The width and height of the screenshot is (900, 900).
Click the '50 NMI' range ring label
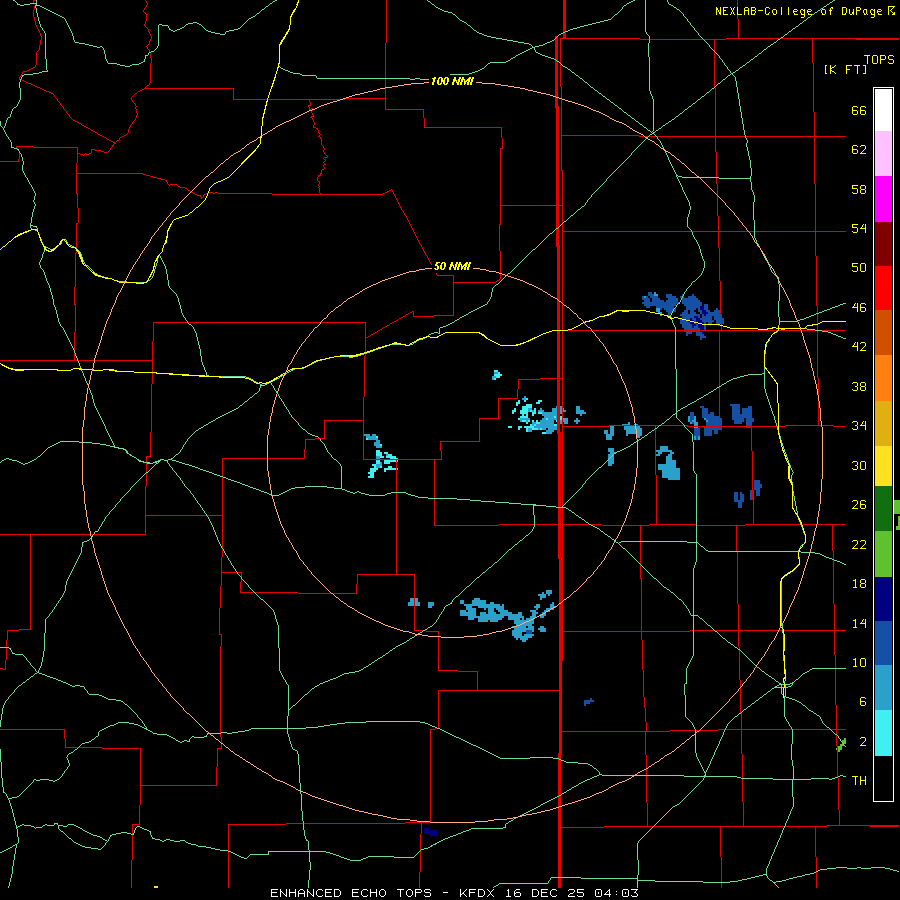pos(452,266)
